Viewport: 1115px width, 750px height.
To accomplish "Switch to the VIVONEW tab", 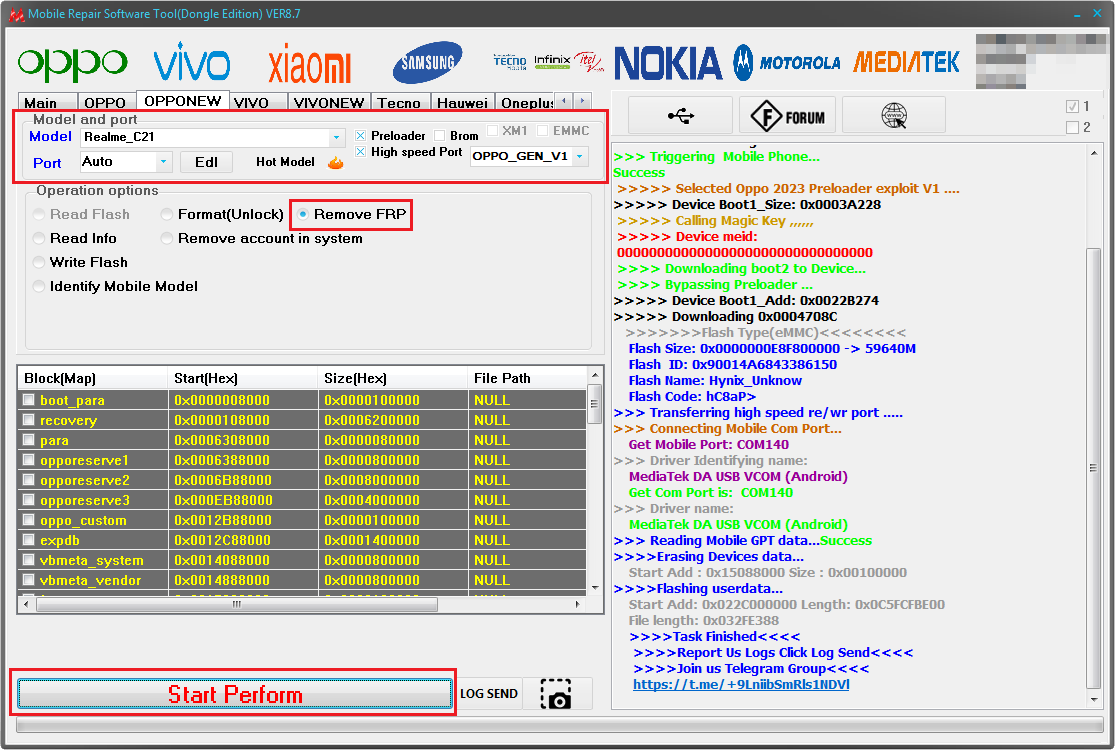I will pyautogui.click(x=329, y=103).
